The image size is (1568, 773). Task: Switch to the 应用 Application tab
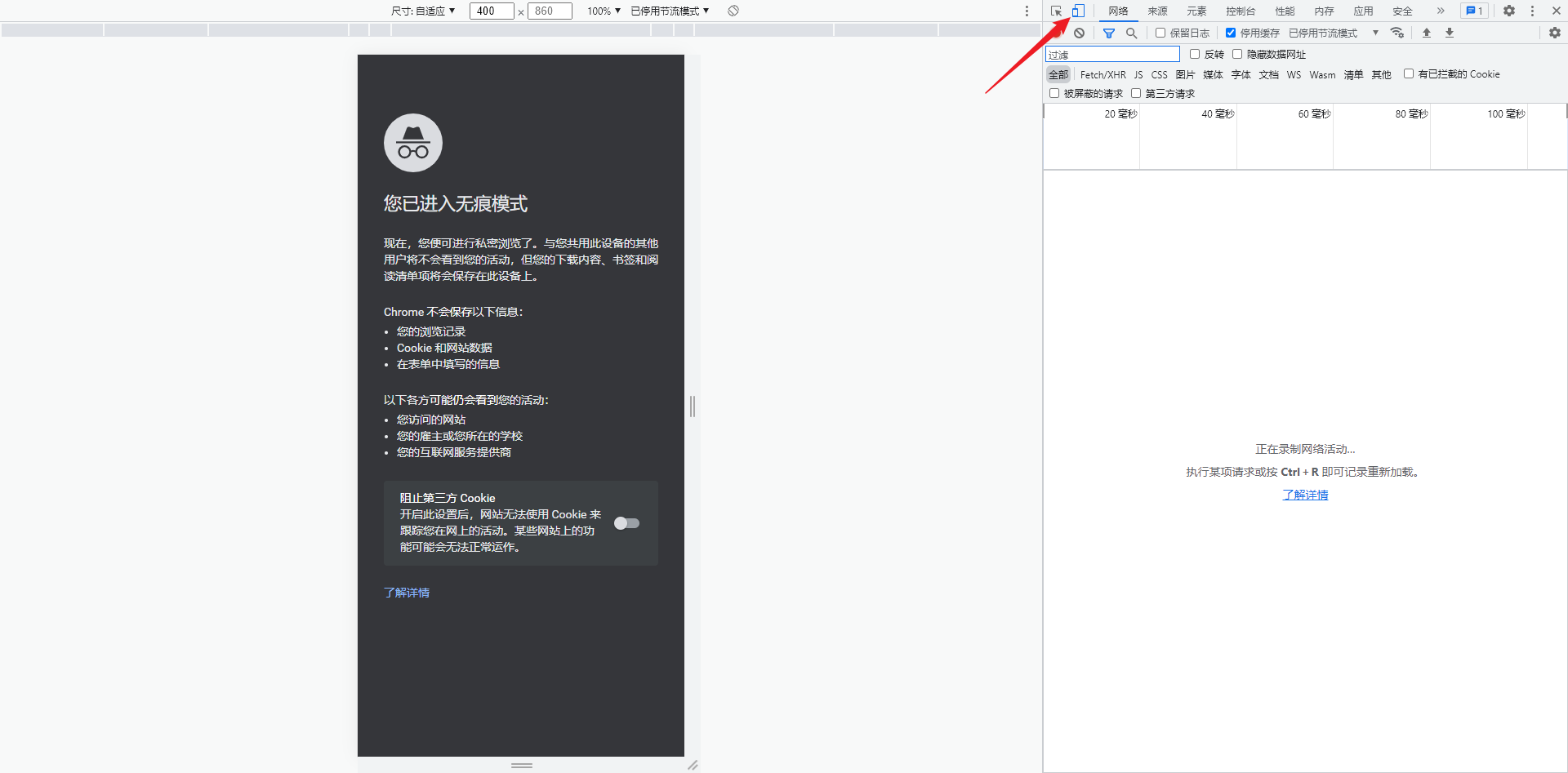tap(1363, 11)
